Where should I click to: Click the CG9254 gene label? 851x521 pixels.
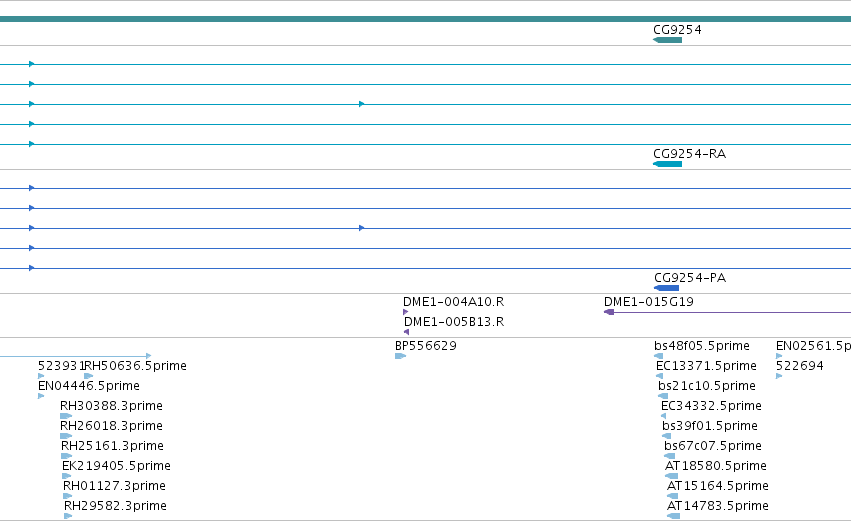(x=677, y=30)
